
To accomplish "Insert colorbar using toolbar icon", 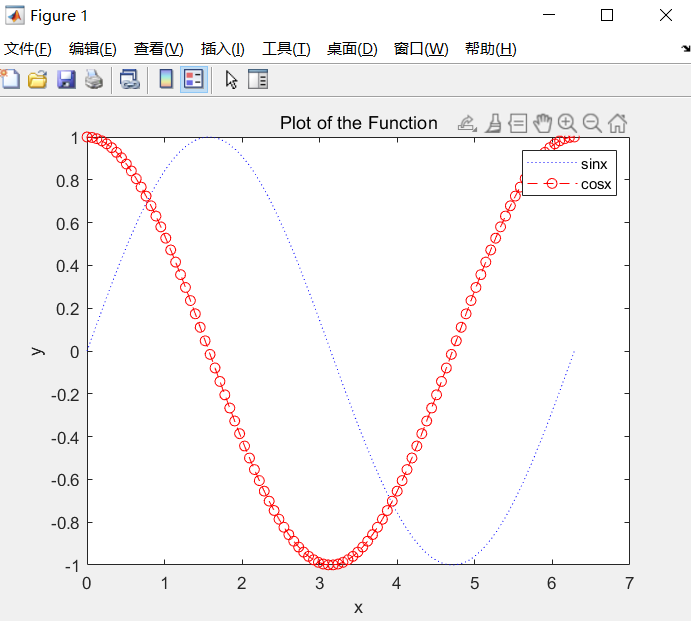I will coord(166,80).
